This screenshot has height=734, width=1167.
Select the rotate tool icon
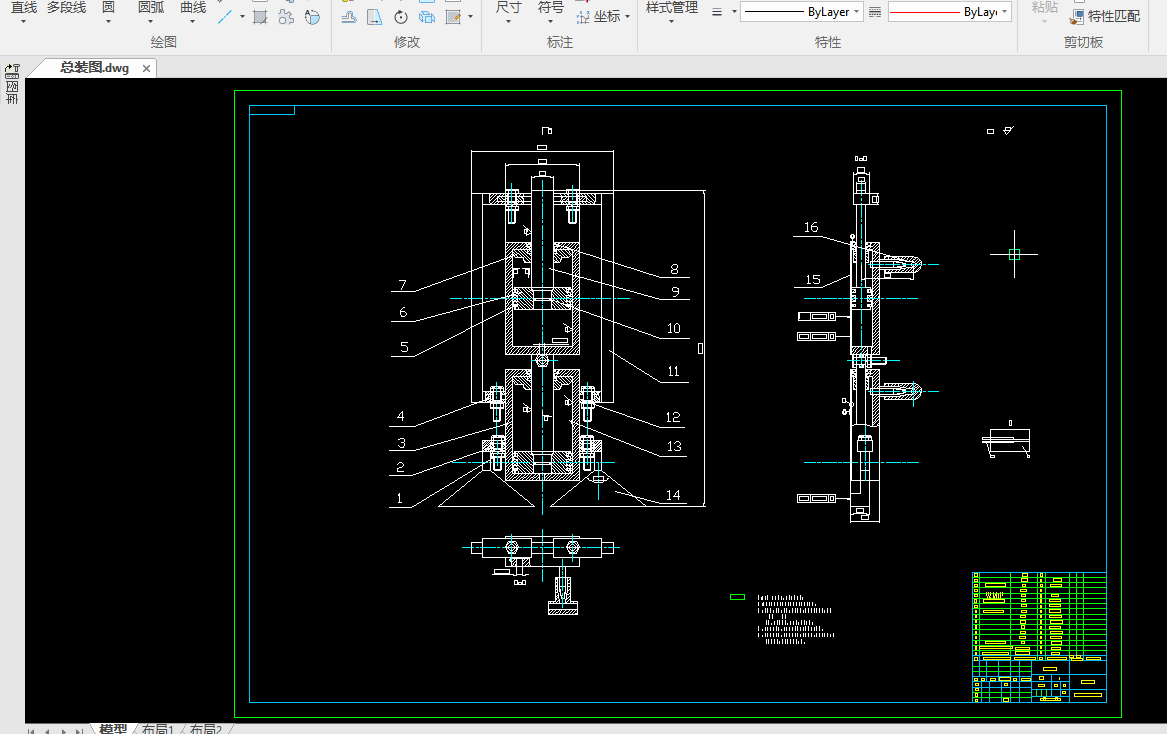pyautogui.click(x=400, y=17)
